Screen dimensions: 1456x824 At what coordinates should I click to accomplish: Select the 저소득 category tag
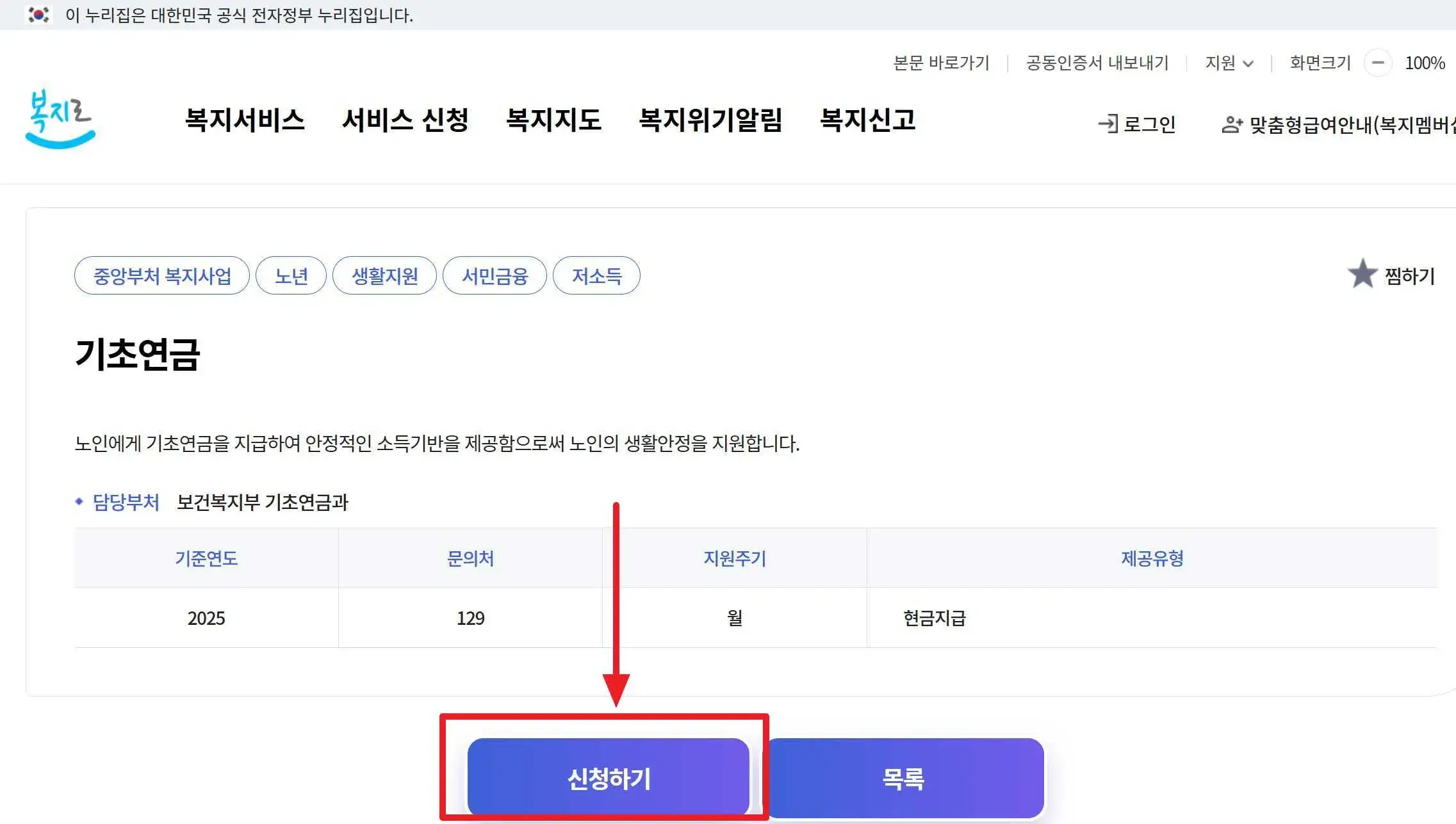(x=596, y=275)
